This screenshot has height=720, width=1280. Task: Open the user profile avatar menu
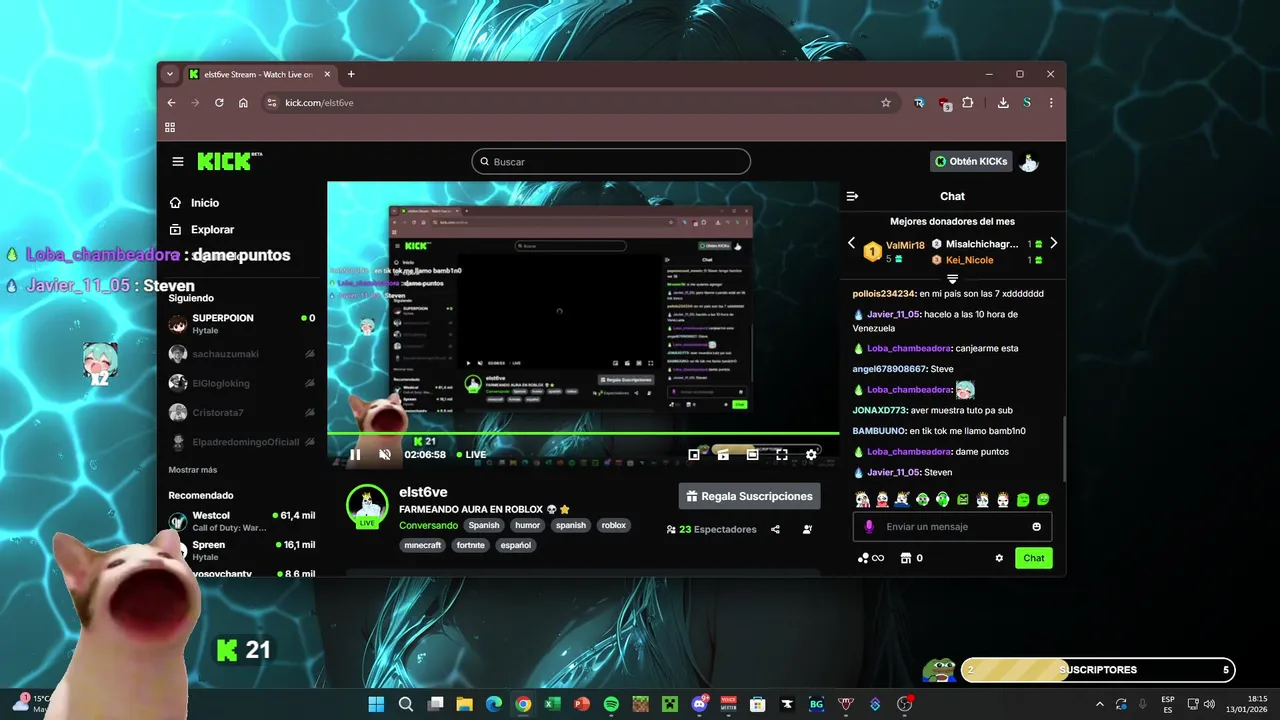click(1029, 162)
